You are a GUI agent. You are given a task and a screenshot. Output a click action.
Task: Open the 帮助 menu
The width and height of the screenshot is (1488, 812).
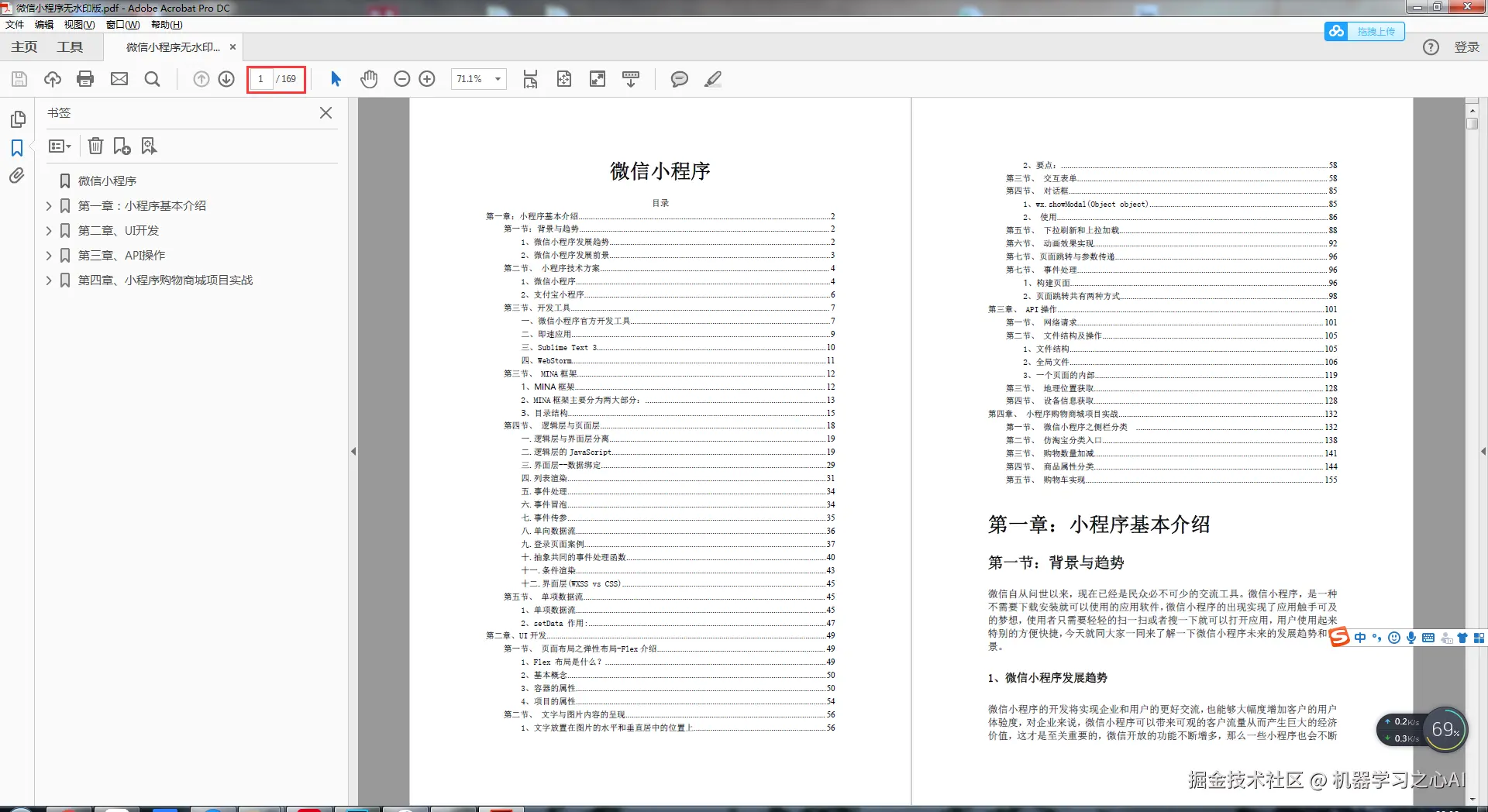point(167,25)
